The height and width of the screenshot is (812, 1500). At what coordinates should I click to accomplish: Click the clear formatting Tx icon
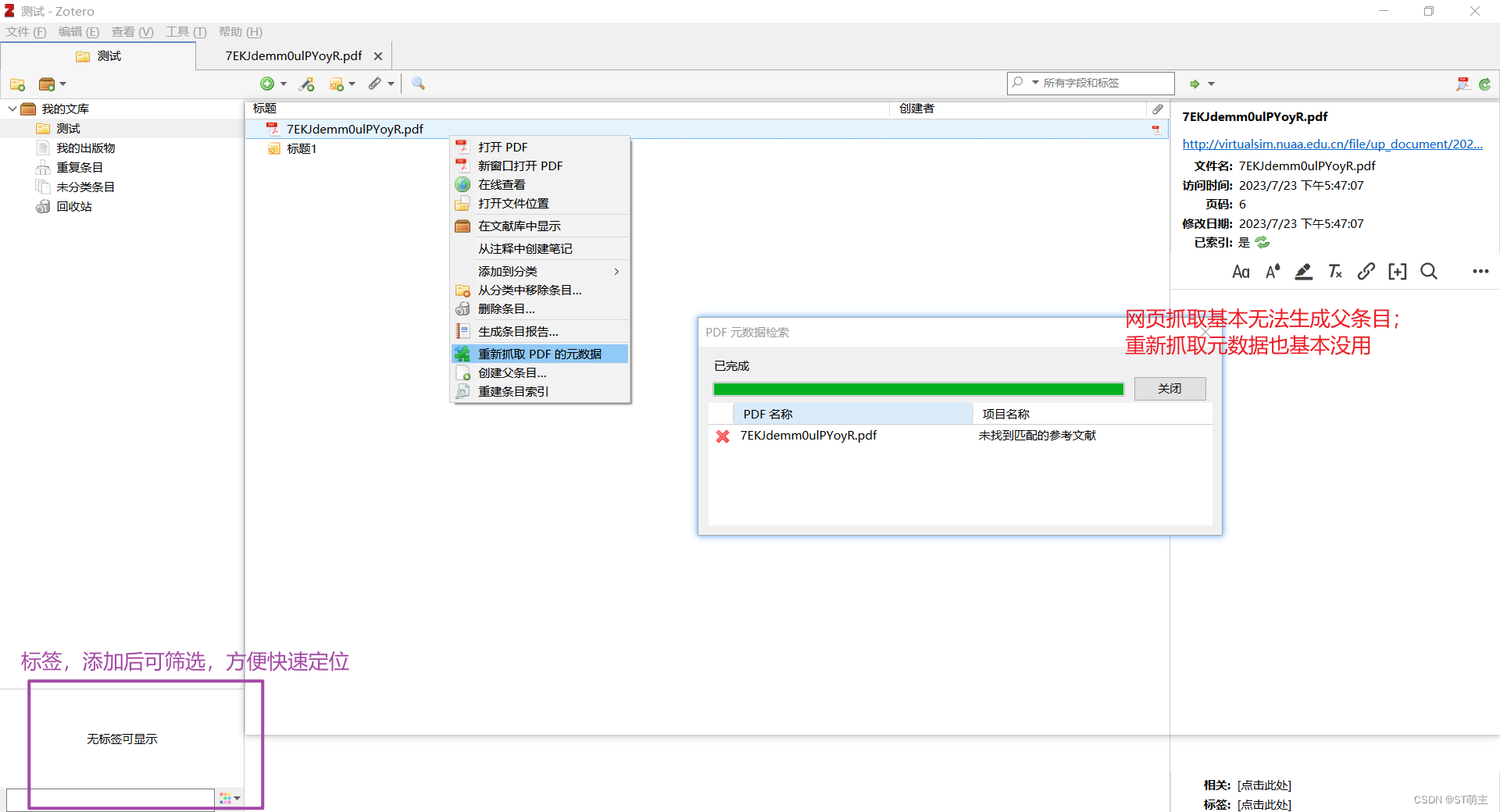[1335, 272]
